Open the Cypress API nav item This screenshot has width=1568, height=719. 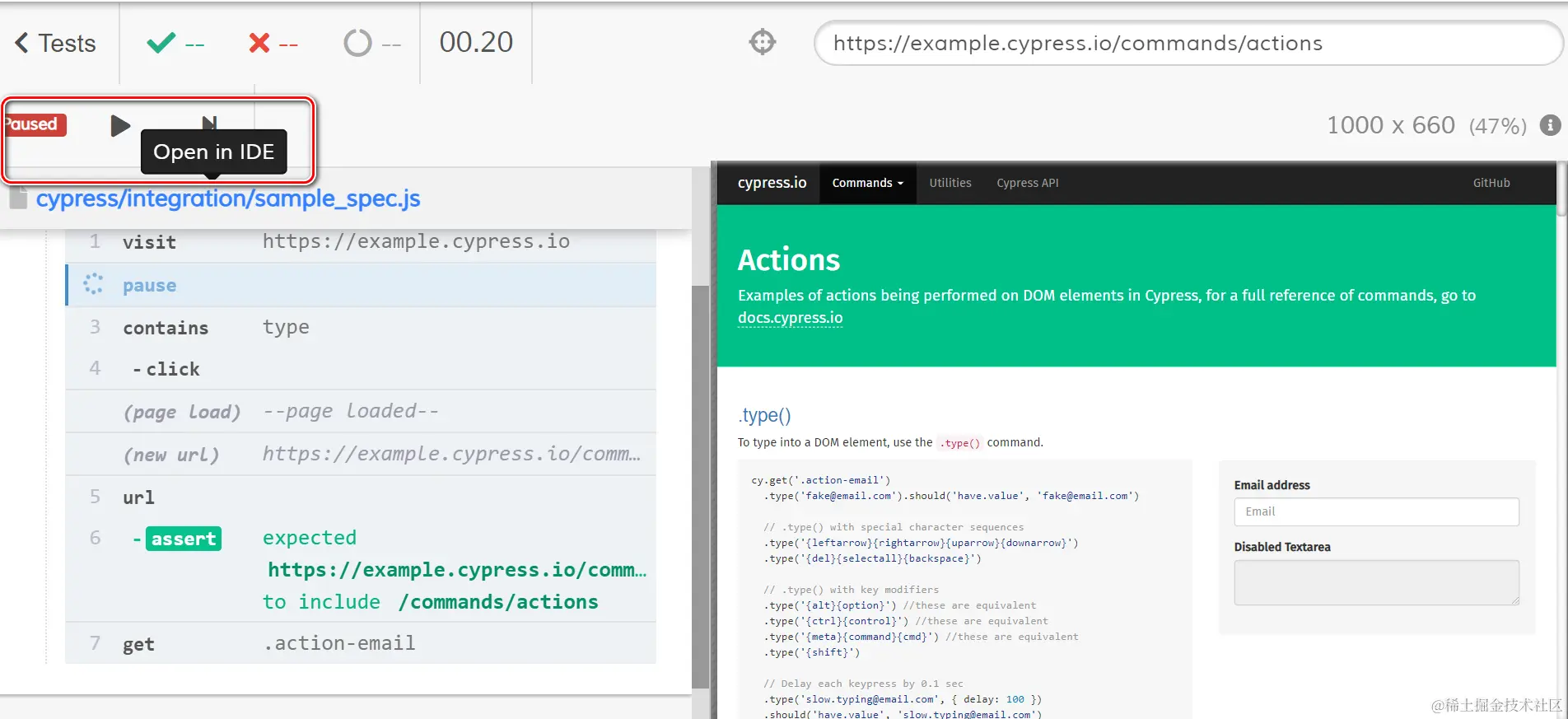pyautogui.click(x=1028, y=183)
